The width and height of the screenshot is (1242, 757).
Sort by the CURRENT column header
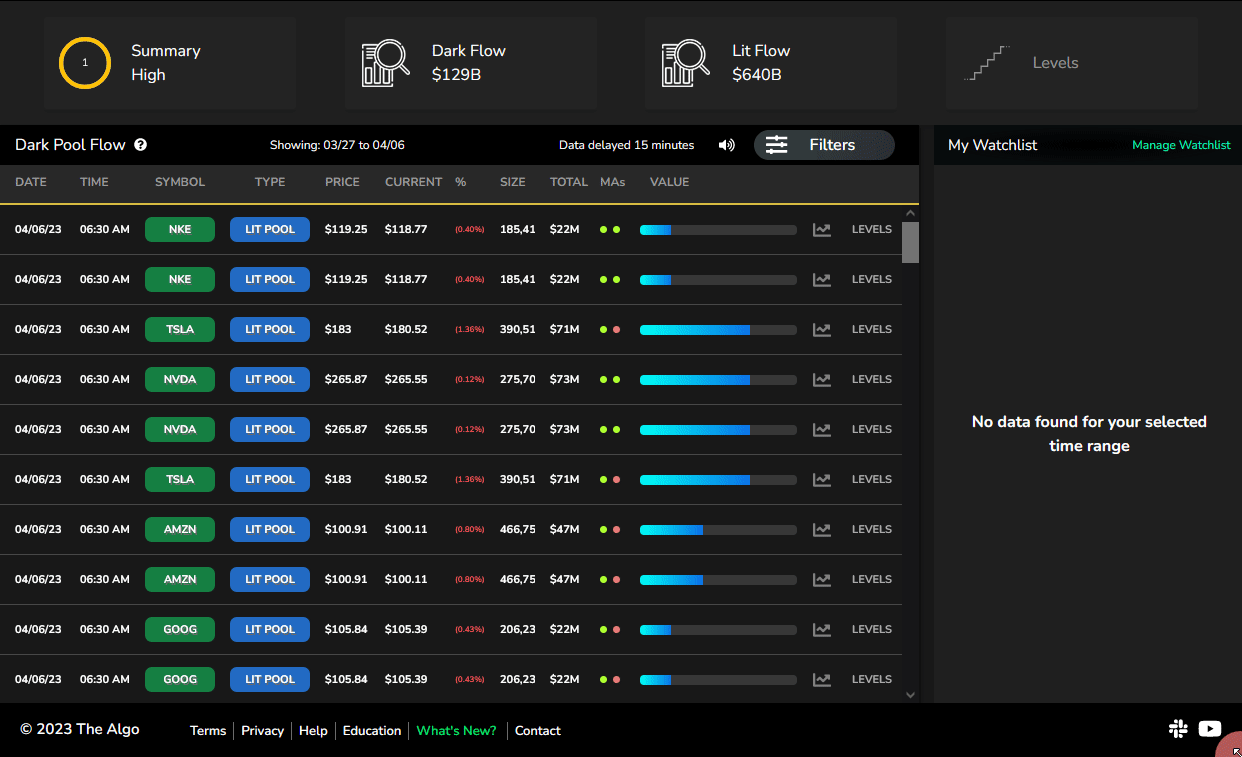pyautogui.click(x=413, y=182)
